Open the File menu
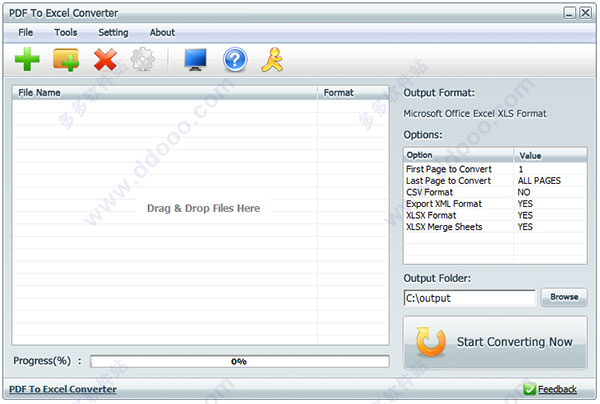 [26, 33]
